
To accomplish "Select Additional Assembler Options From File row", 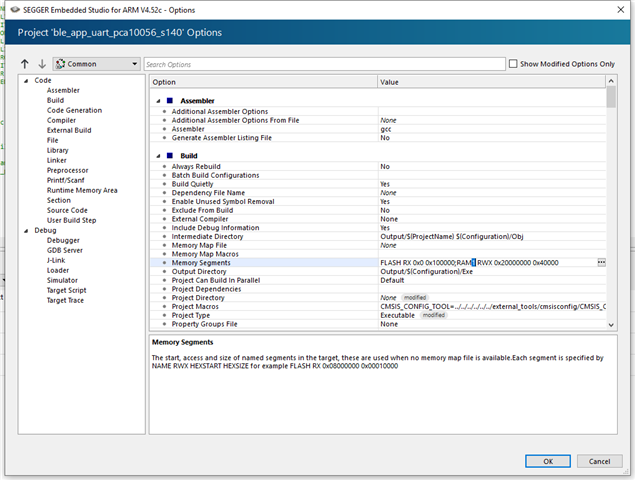I will click(378, 120).
